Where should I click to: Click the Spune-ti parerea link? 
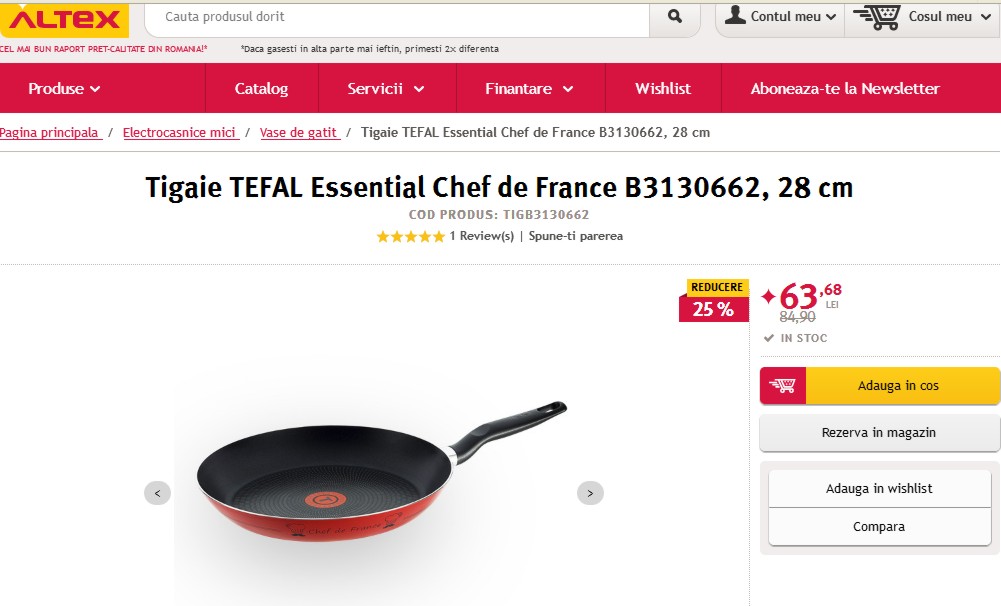click(575, 236)
